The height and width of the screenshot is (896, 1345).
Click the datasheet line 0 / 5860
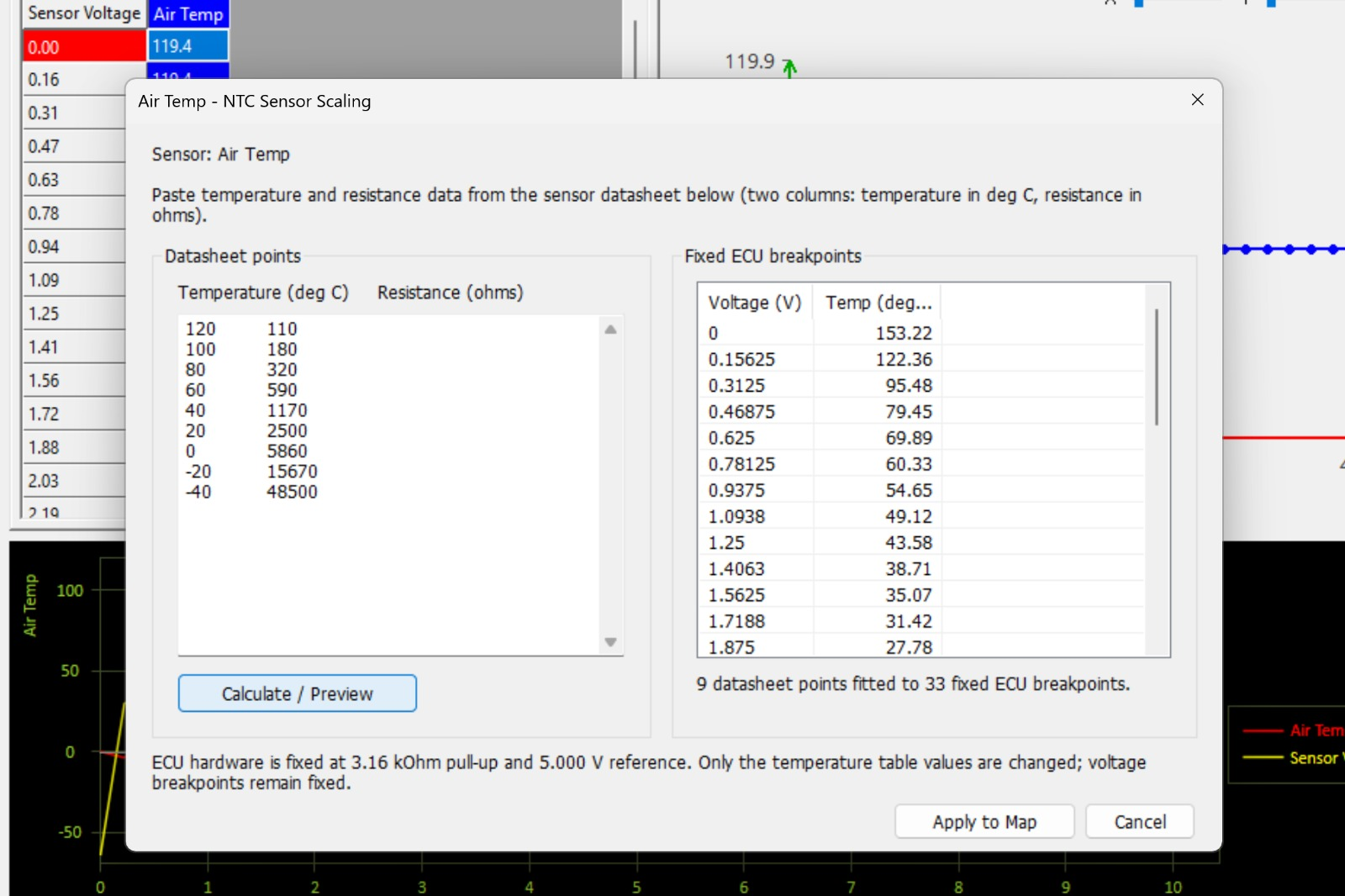246,451
